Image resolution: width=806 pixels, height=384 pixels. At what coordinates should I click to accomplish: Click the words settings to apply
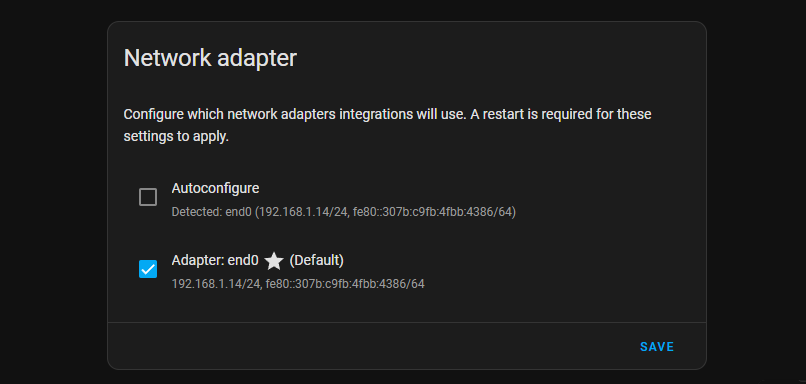coord(176,138)
